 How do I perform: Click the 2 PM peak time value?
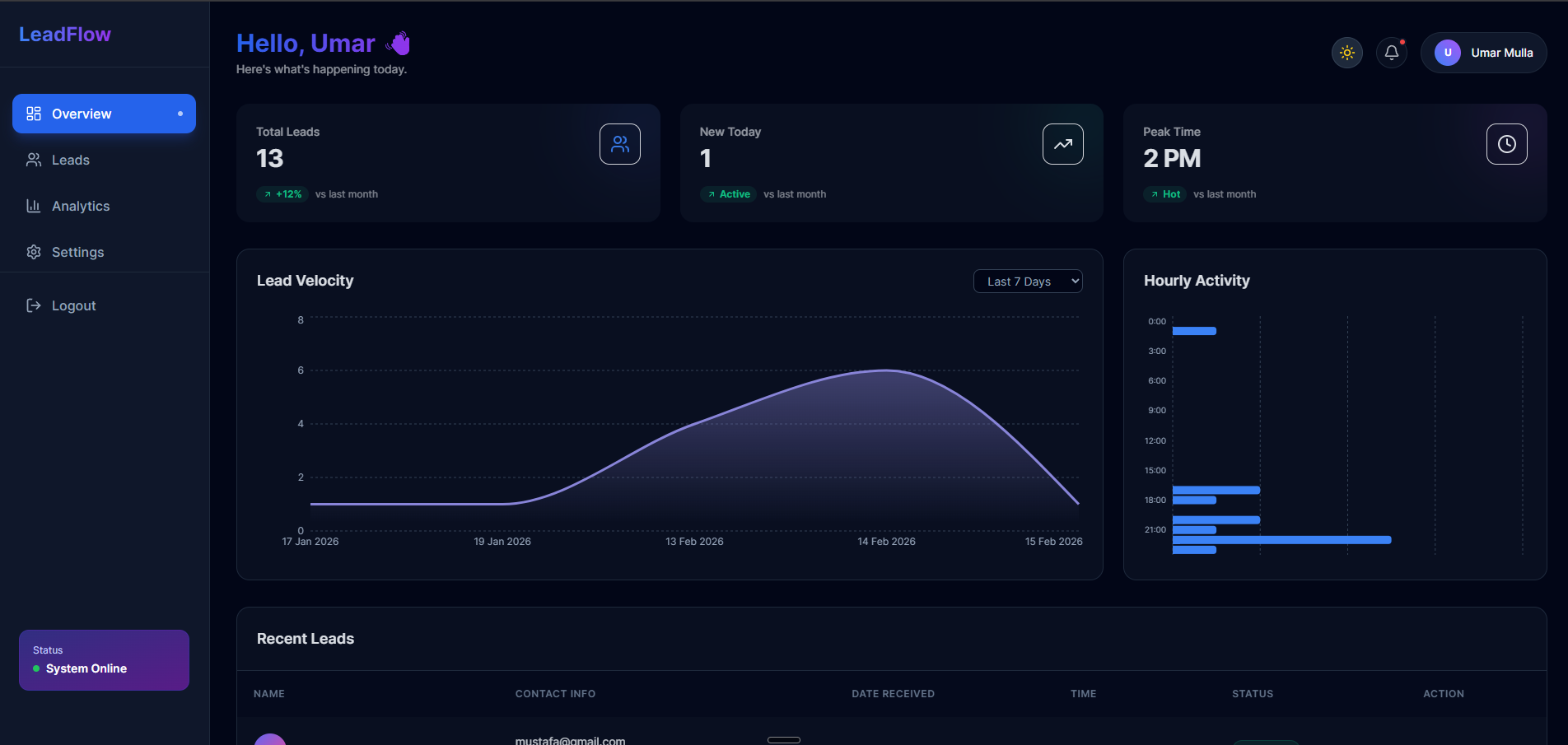click(x=1172, y=158)
